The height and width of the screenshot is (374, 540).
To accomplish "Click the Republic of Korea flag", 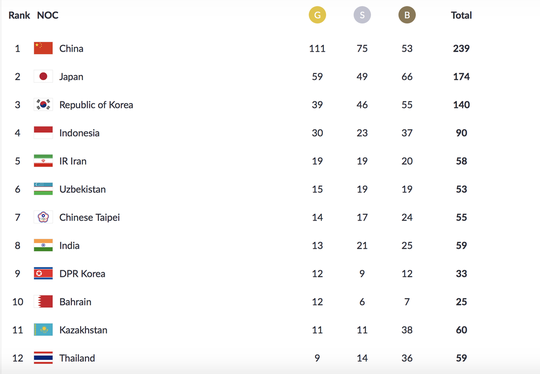I will tap(43, 104).
